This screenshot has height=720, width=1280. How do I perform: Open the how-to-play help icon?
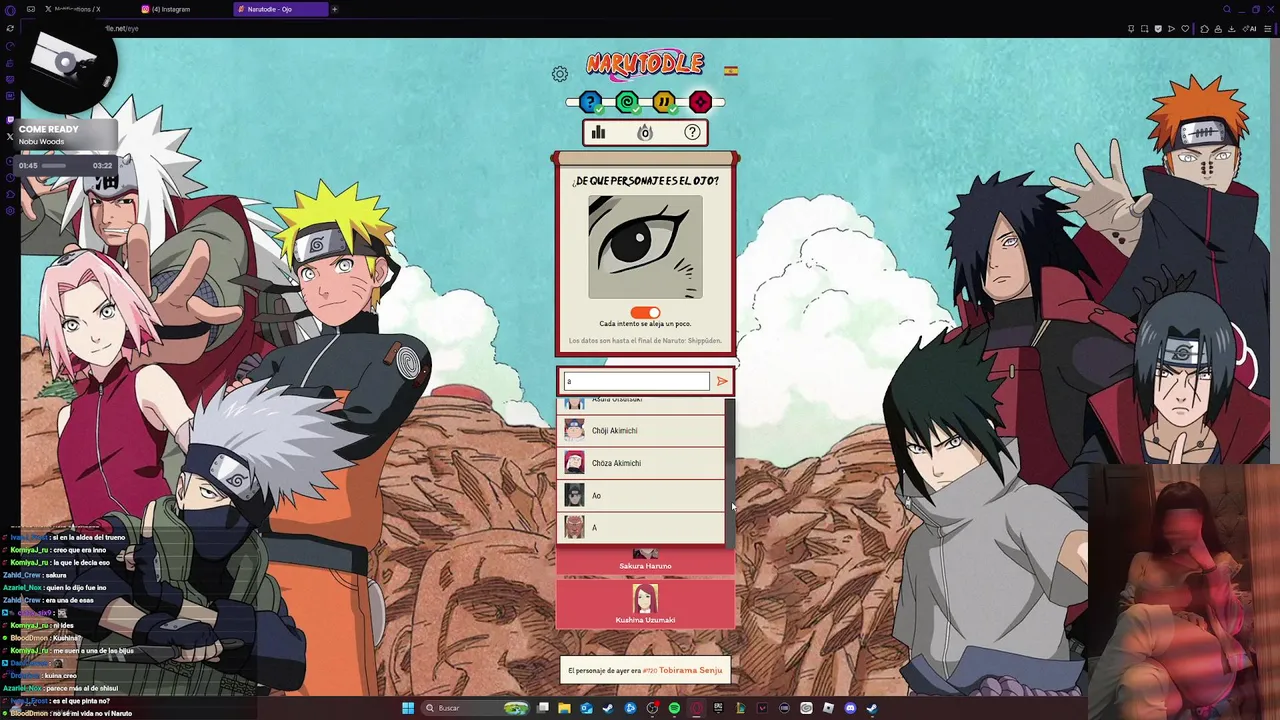[x=692, y=132]
